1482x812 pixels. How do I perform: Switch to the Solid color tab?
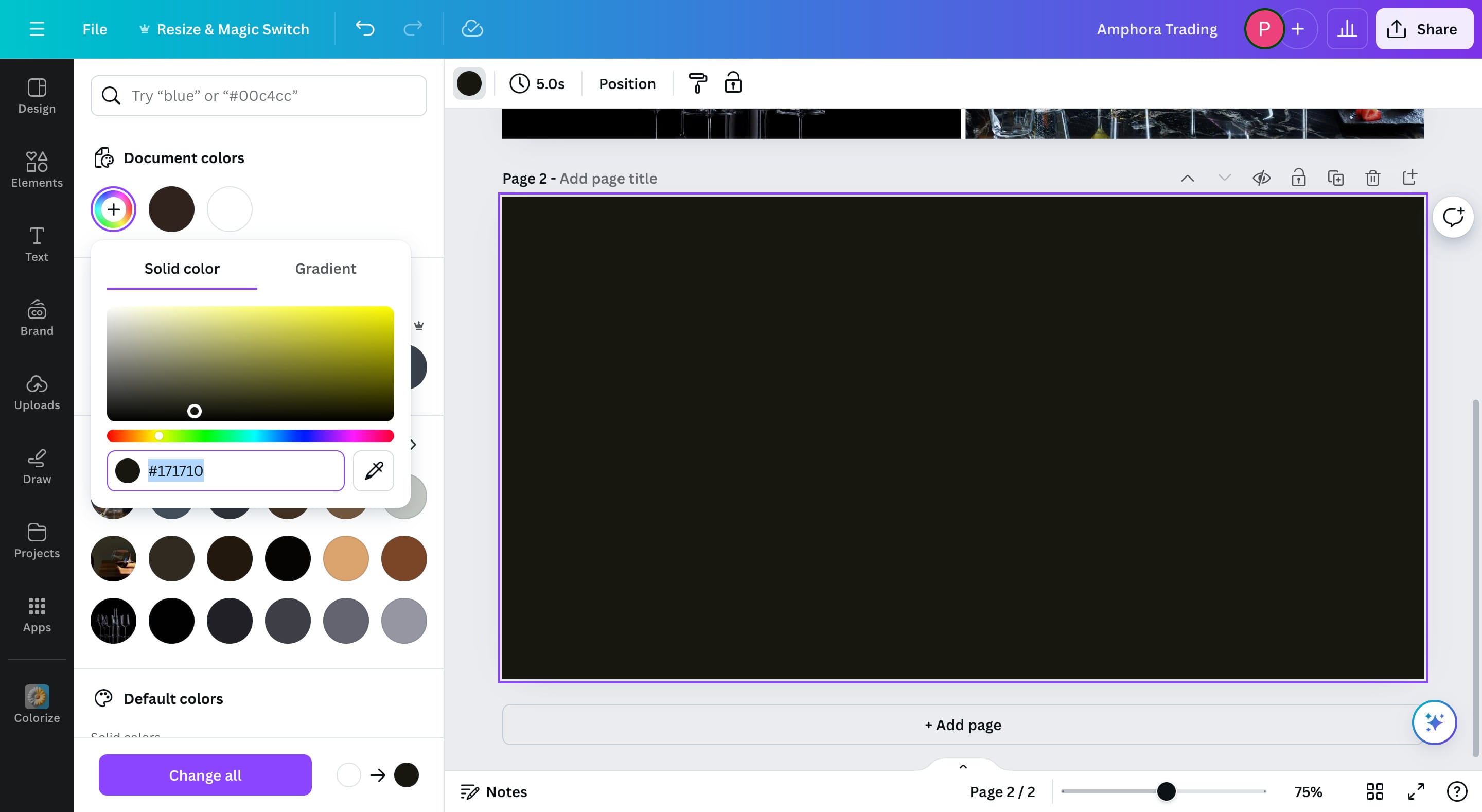pos(182,269)
